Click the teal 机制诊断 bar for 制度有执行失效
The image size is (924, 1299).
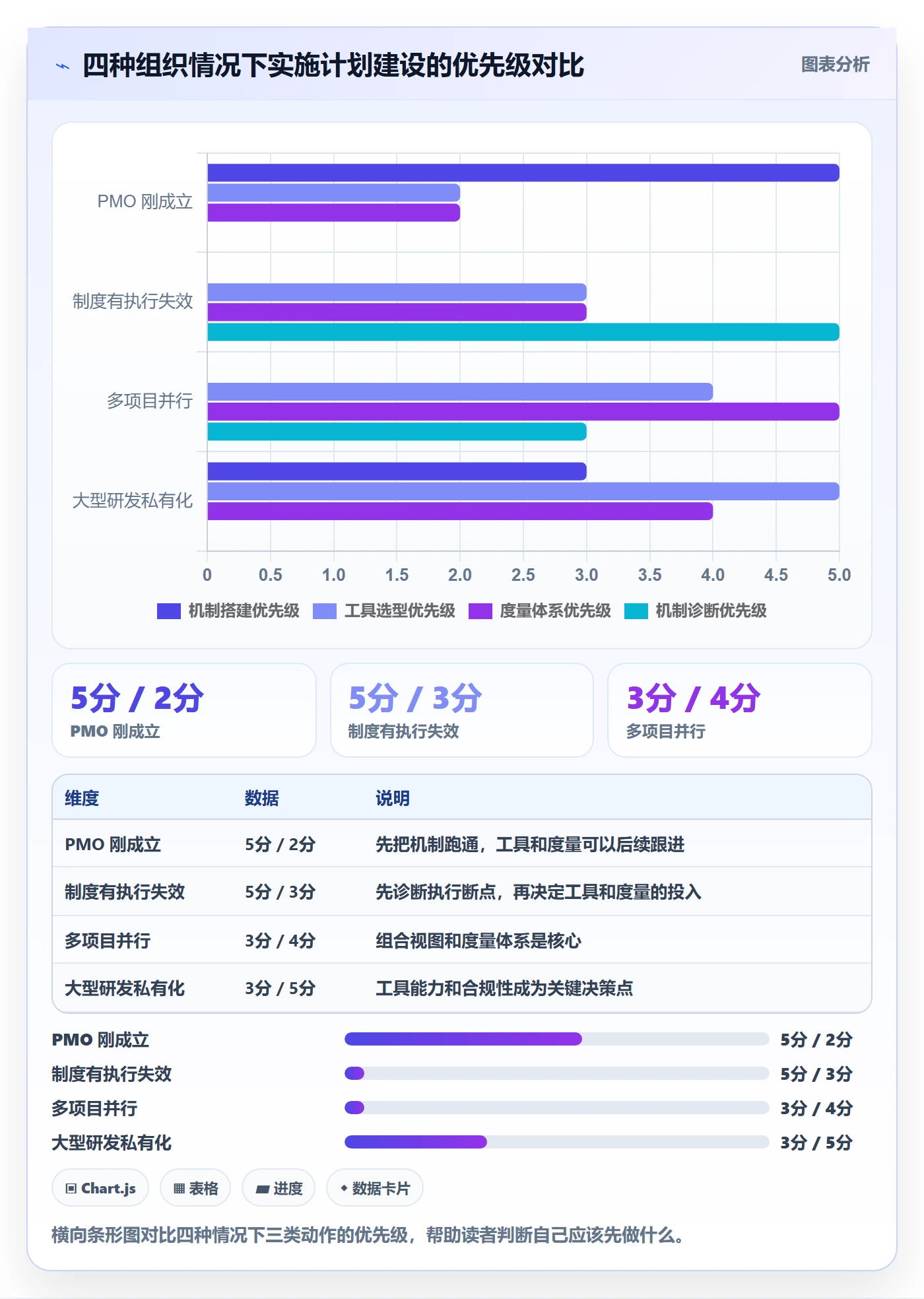coord(523,332)
